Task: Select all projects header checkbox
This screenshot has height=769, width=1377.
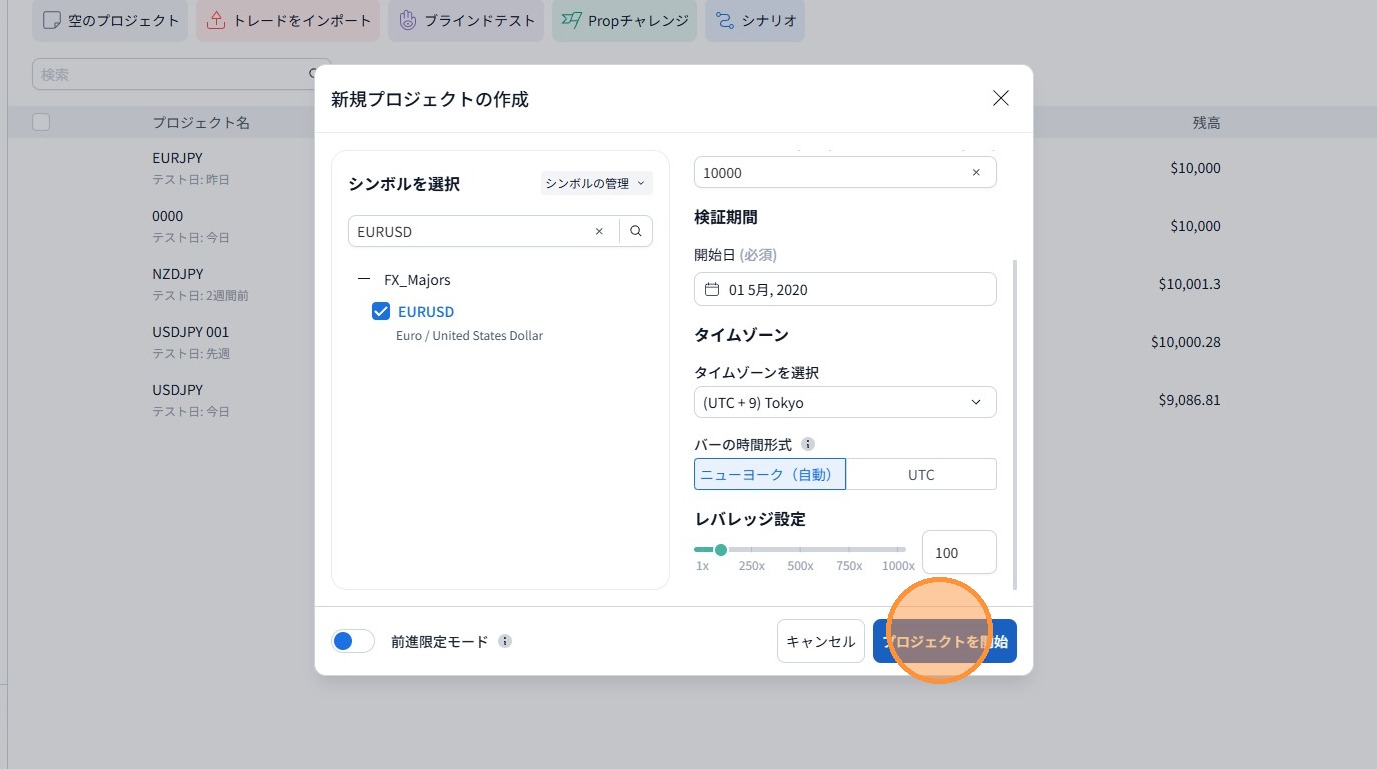Action: [41, 122]
